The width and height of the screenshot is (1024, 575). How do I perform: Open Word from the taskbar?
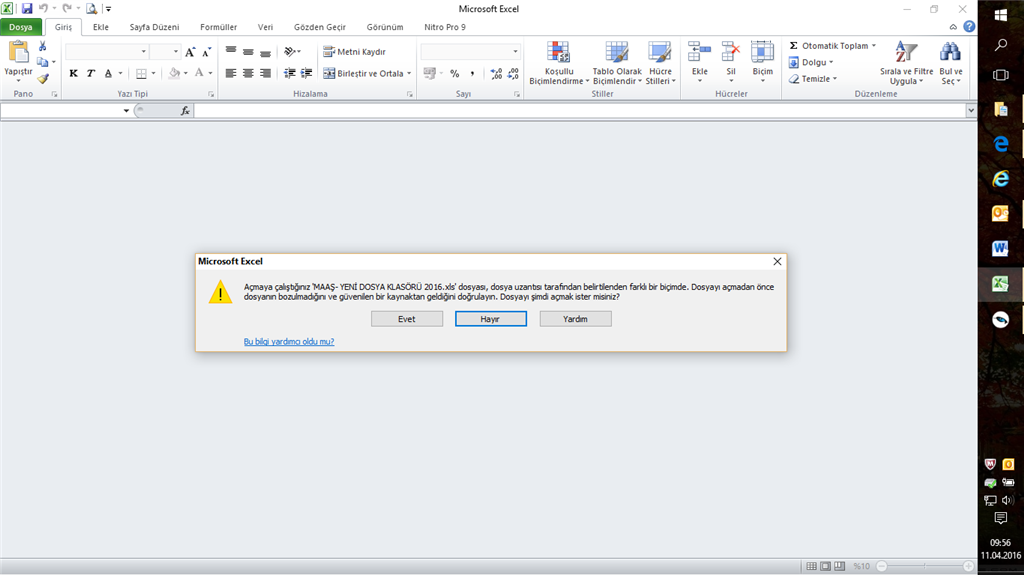point(1000,248)
